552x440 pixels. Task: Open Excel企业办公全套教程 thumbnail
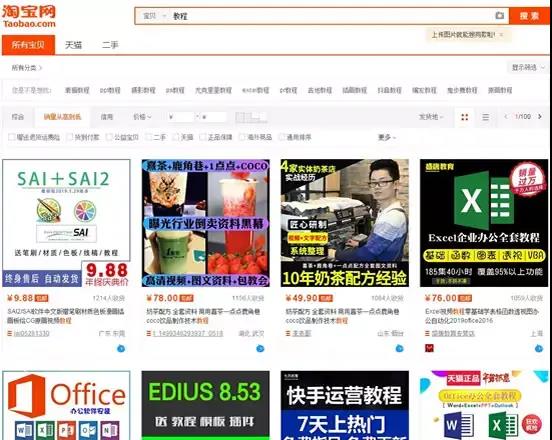click(484, 223)
